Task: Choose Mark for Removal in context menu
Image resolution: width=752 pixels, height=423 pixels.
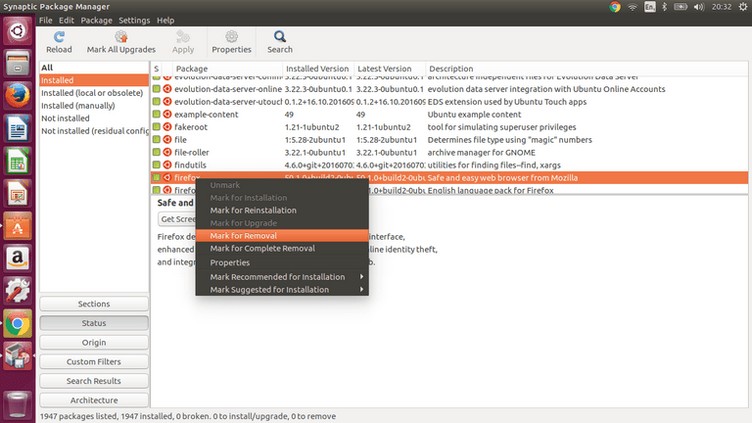Action: pos(282,235)
